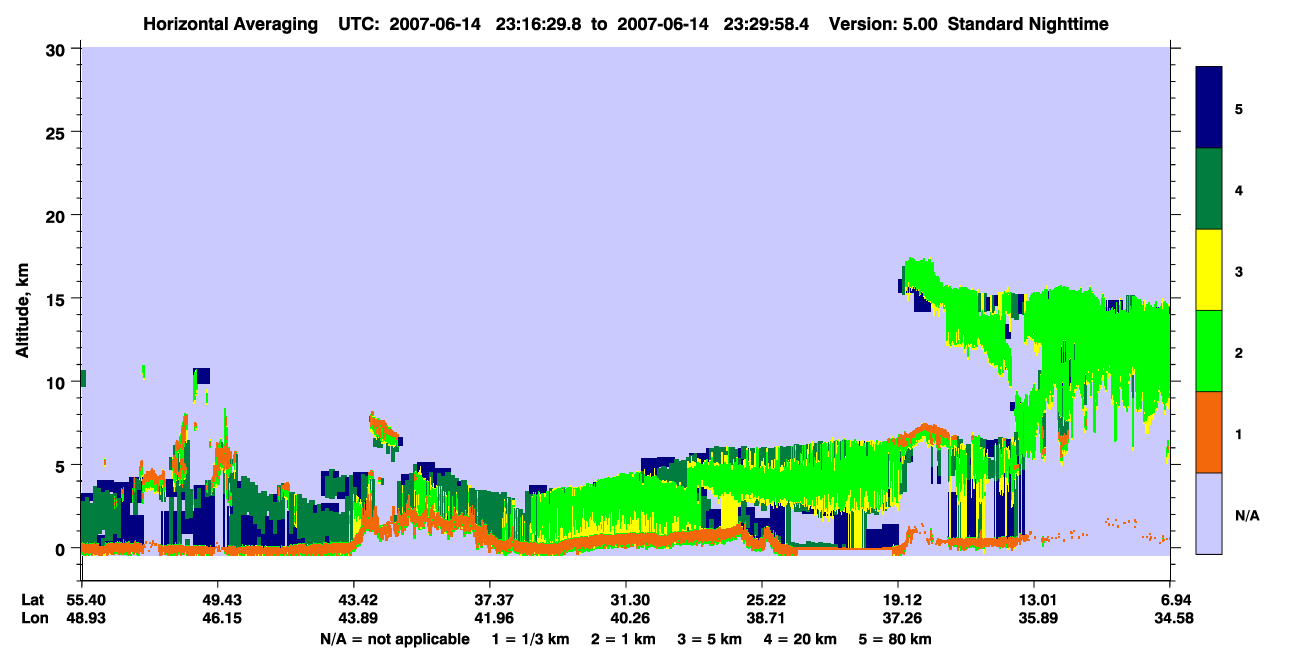Image resolution: width=1300 pixels, height=667 pixels.
Task: Click the altitude tick label '20'
Action: [58, 216]
